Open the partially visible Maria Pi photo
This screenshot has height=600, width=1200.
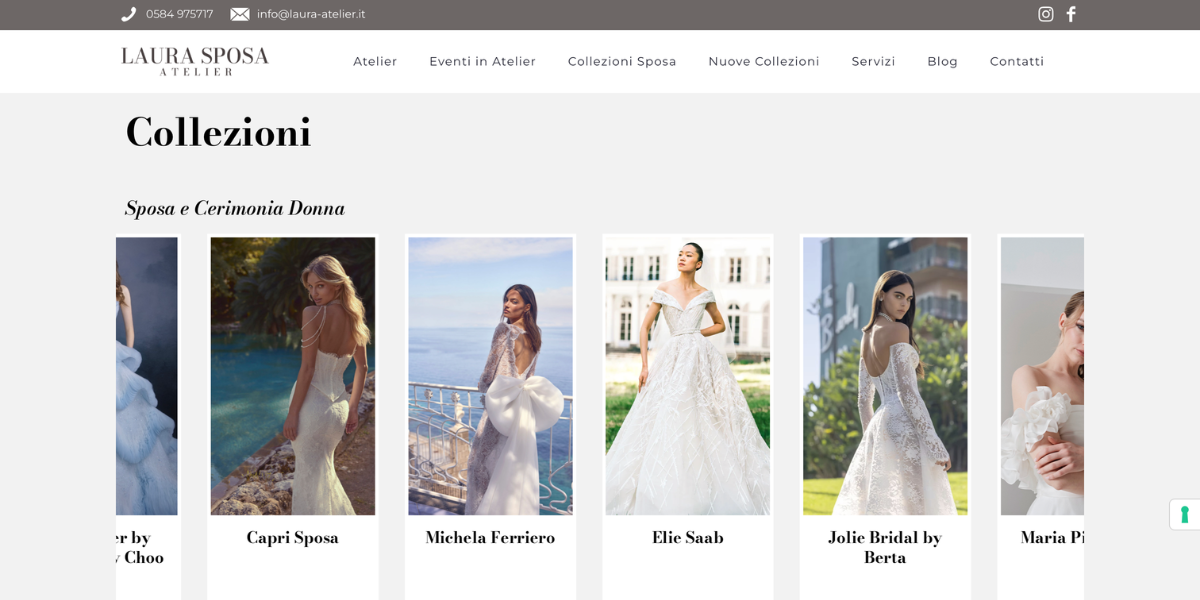[x=1042, y=376]
